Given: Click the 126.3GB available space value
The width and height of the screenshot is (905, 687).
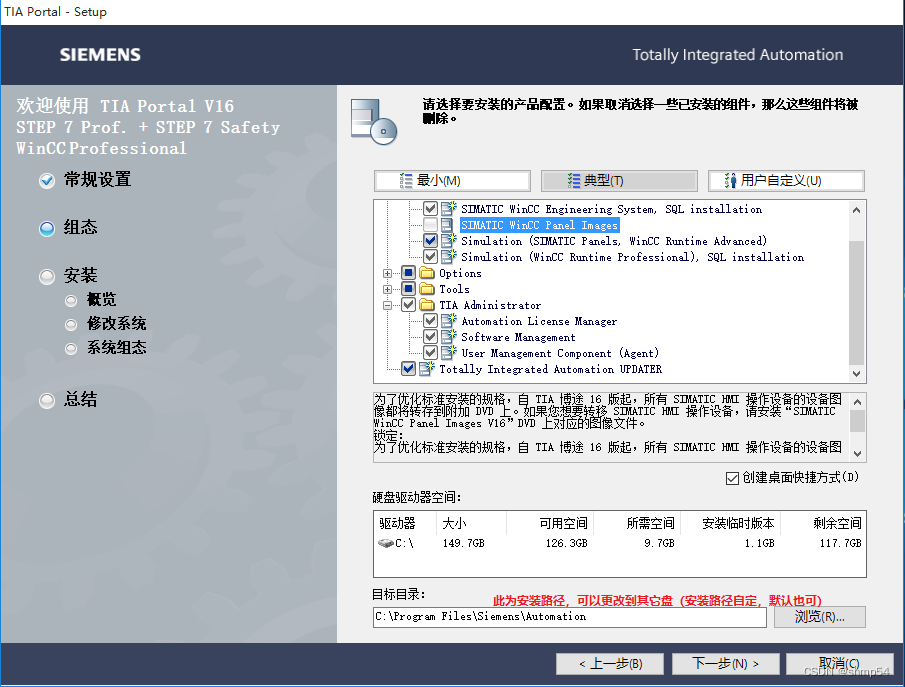Looking at the screenshot, I should tap(566, 543).
